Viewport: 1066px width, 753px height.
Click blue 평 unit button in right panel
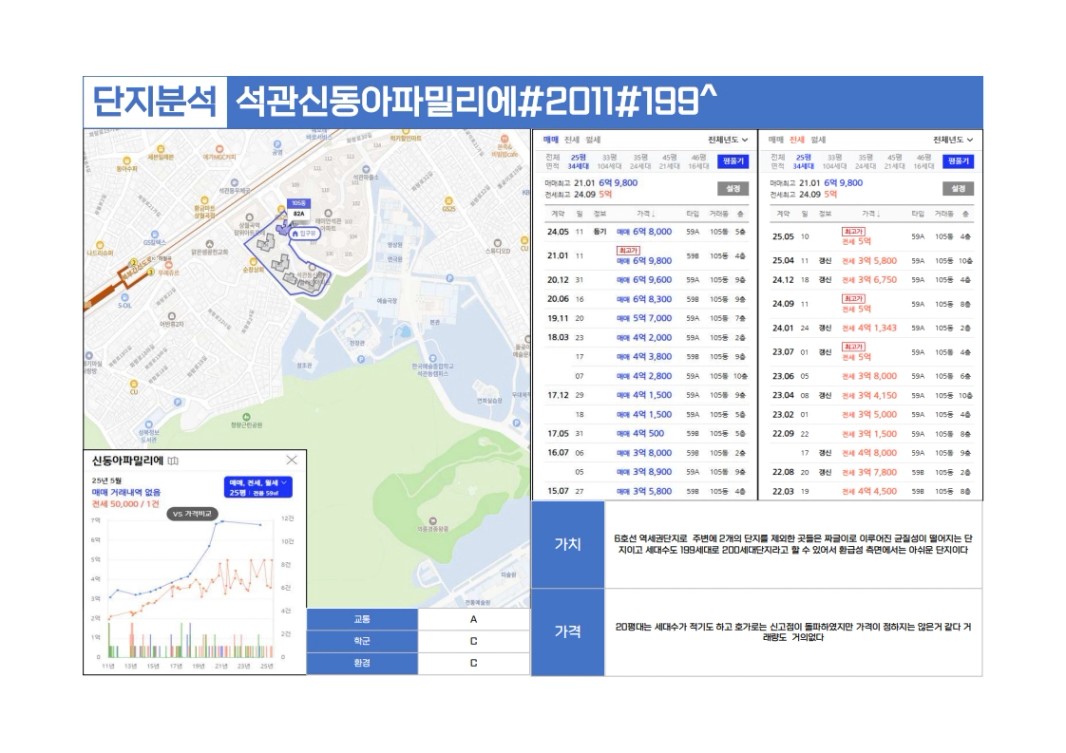[x=958, y=162]
